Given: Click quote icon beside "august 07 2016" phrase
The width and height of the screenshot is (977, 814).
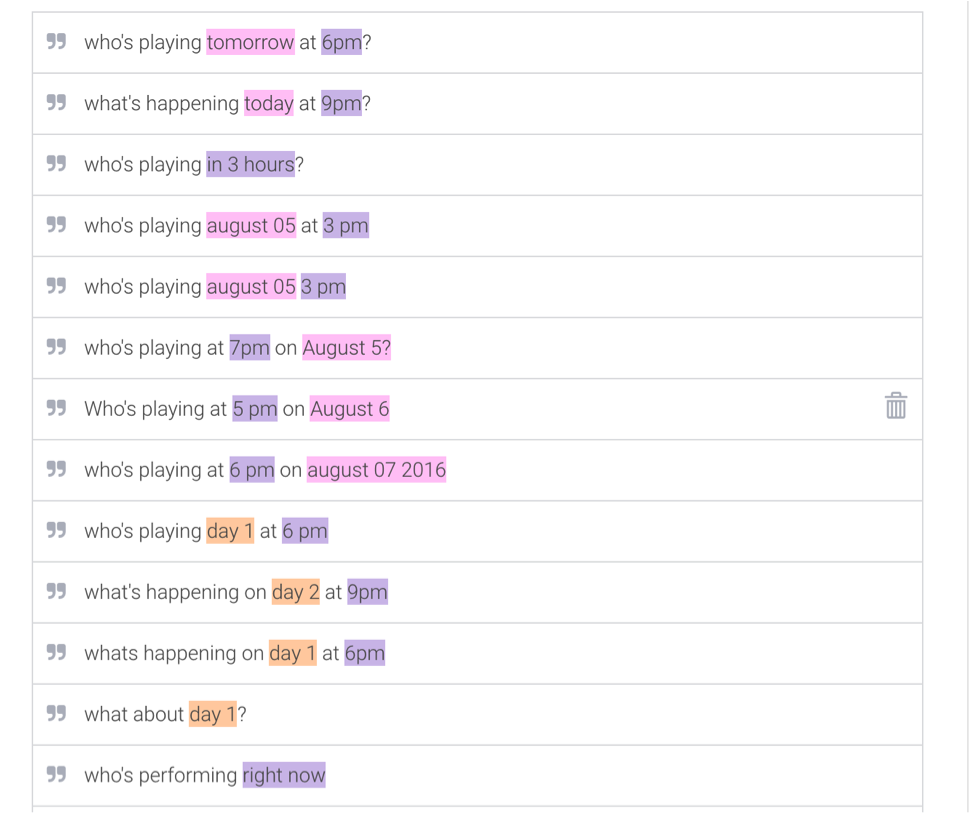Looking at the screenshot, I should 57,469.
